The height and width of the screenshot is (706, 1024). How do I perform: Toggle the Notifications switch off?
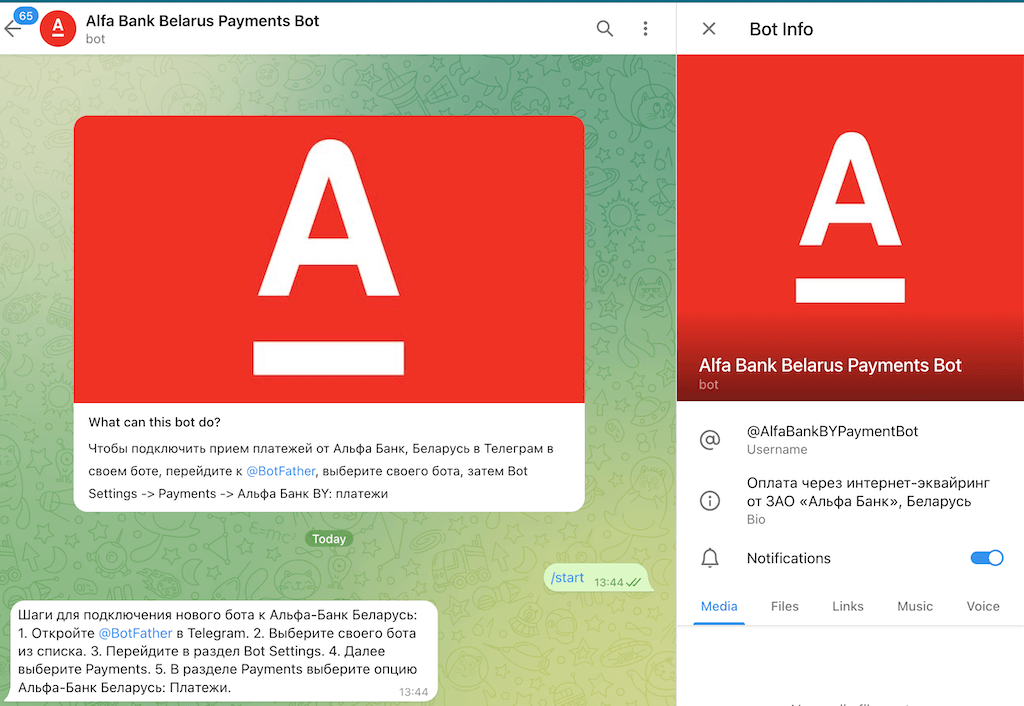[x=986, y=558]
